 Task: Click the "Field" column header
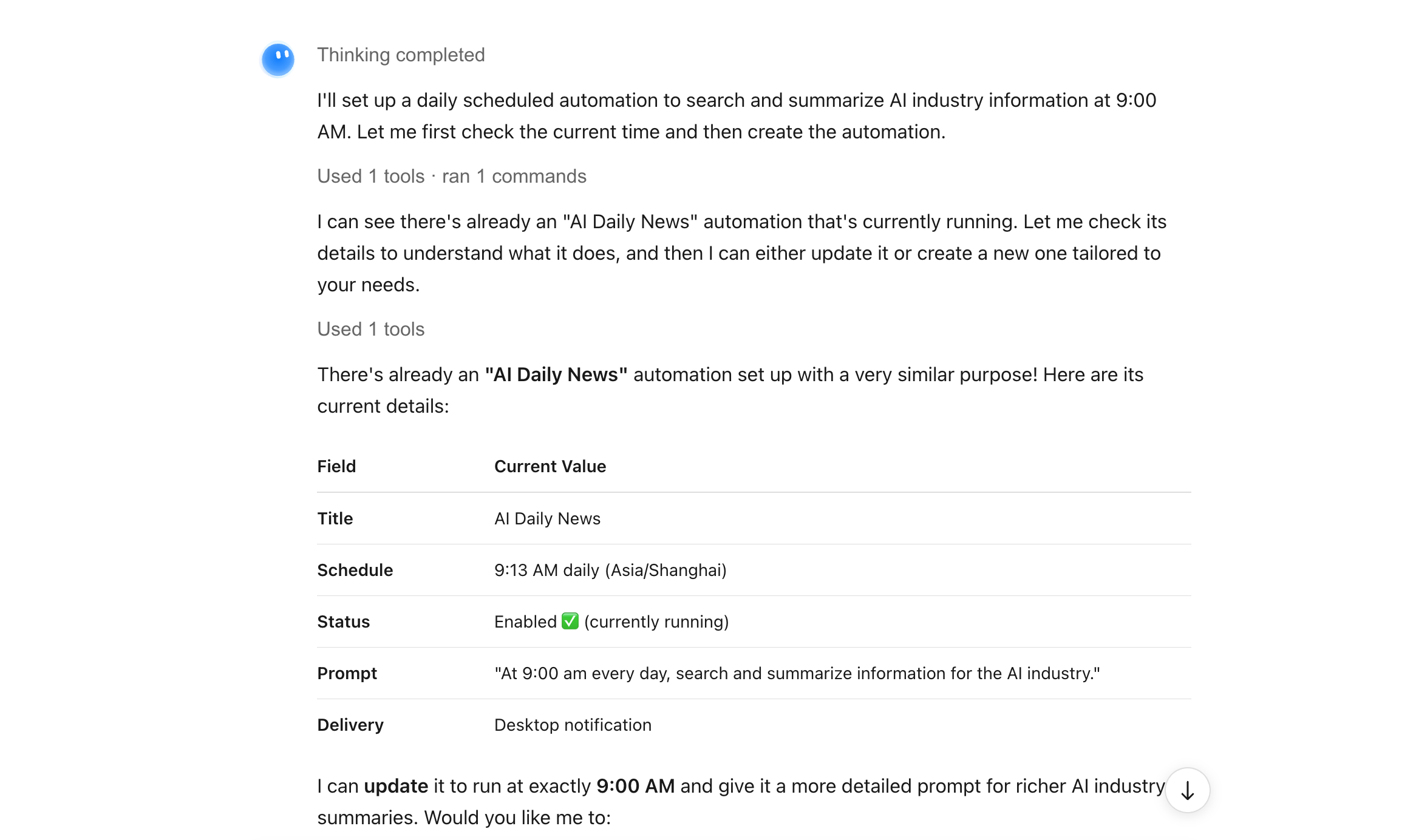click(x=336, y=466)
